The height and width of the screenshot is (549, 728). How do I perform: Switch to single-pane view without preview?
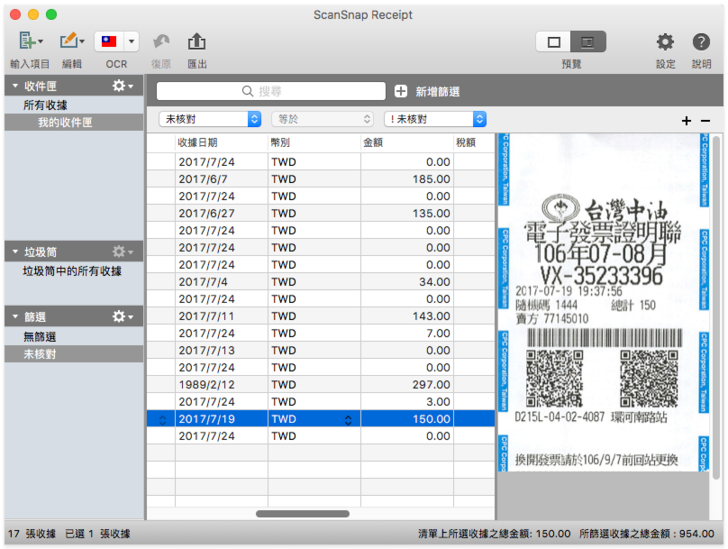554,42
